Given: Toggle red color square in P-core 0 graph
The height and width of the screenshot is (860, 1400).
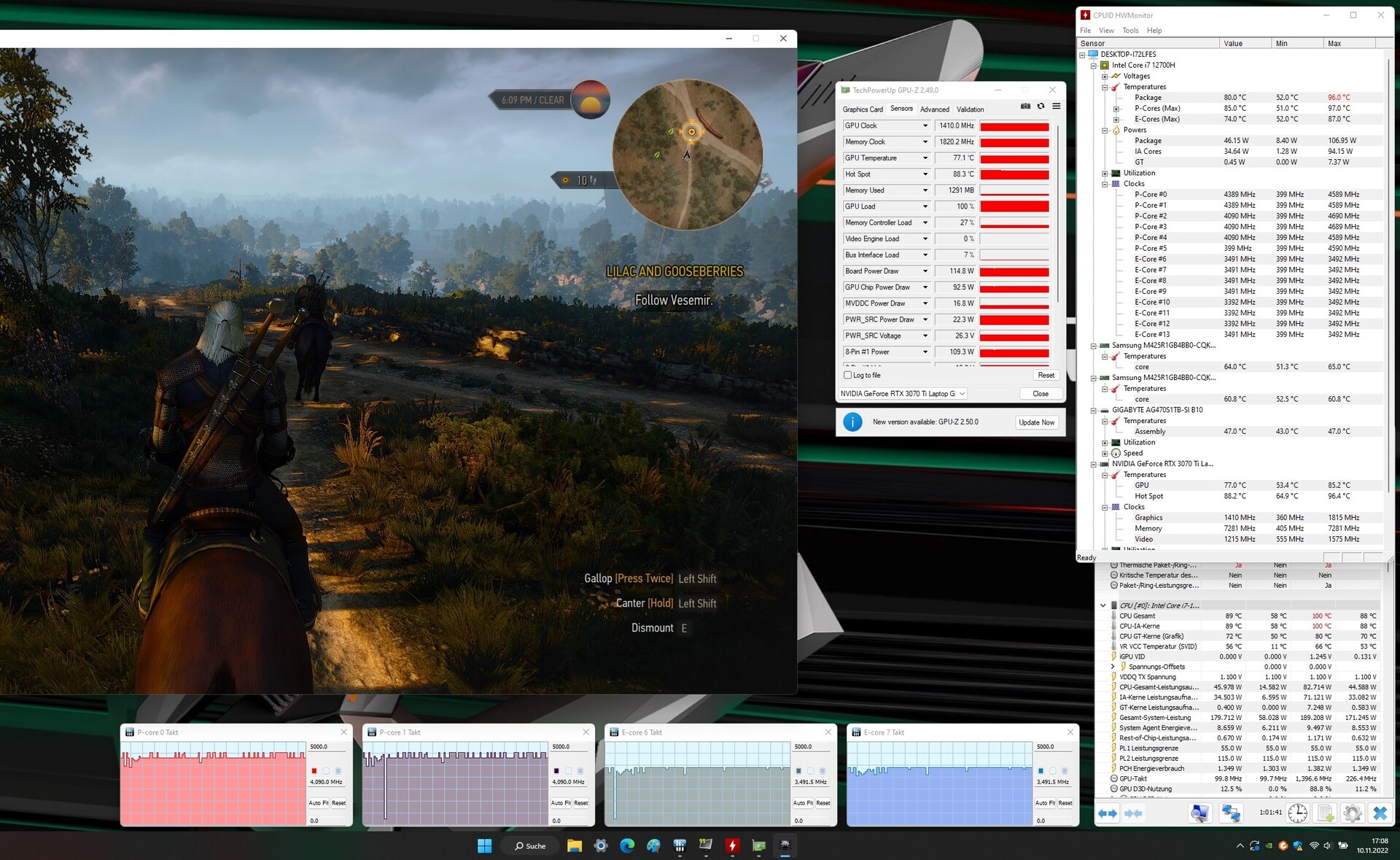Looking at the screenshot, I should (314, 770).
